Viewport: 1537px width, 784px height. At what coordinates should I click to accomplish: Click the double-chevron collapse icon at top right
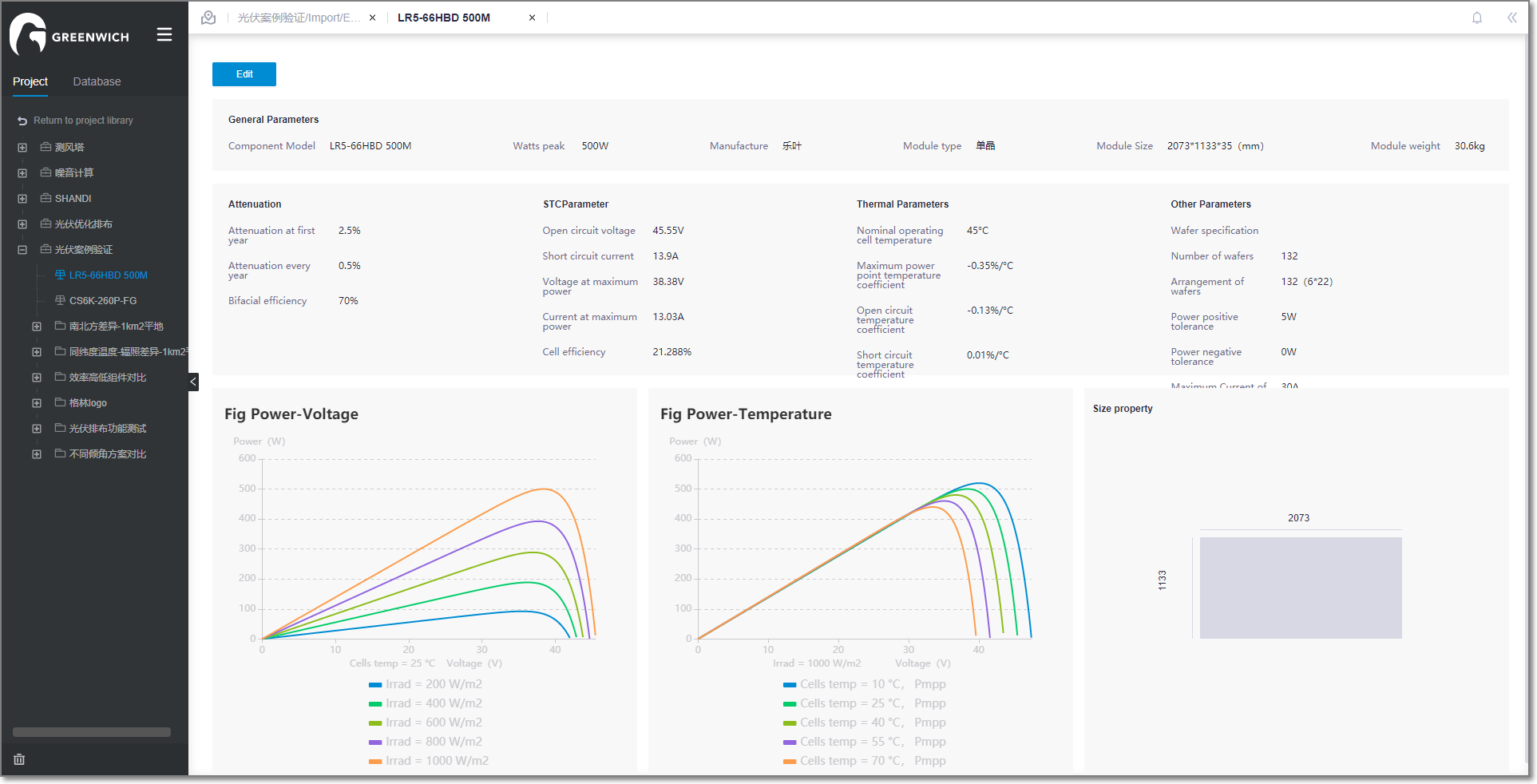pyautogui.click(x=1512, y=18)
